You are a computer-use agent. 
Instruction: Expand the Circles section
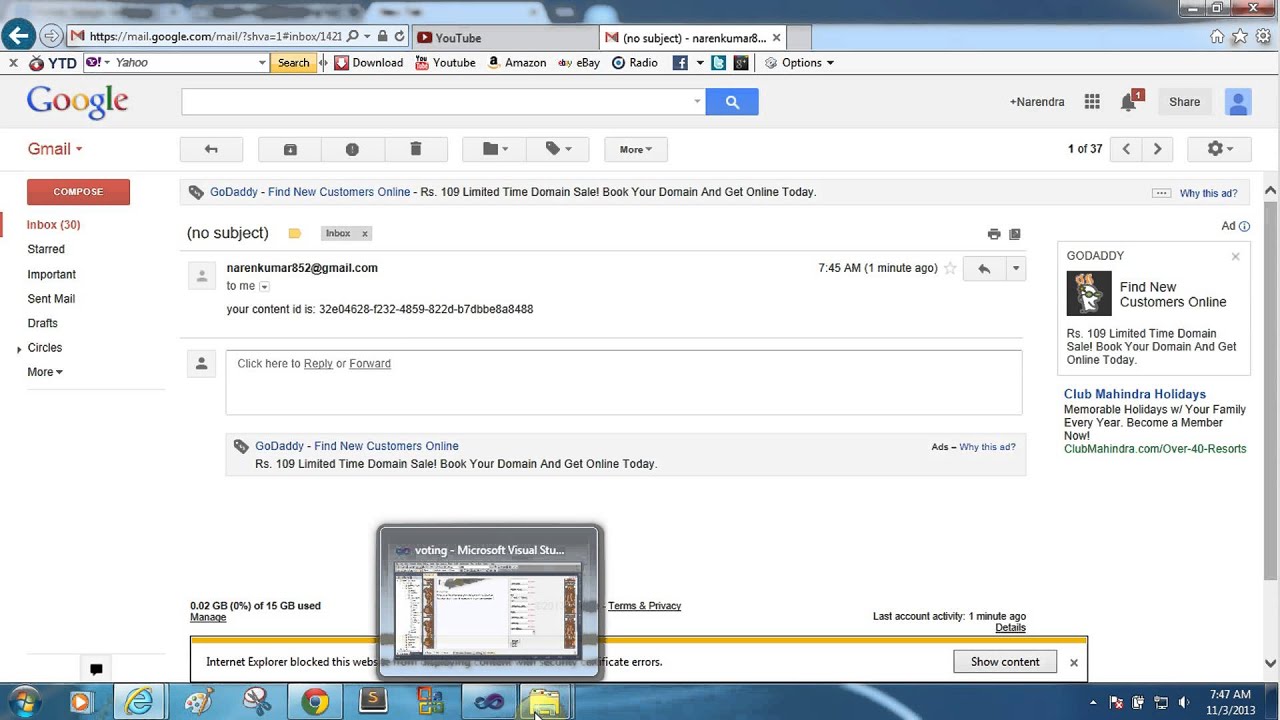click(19, 349)
